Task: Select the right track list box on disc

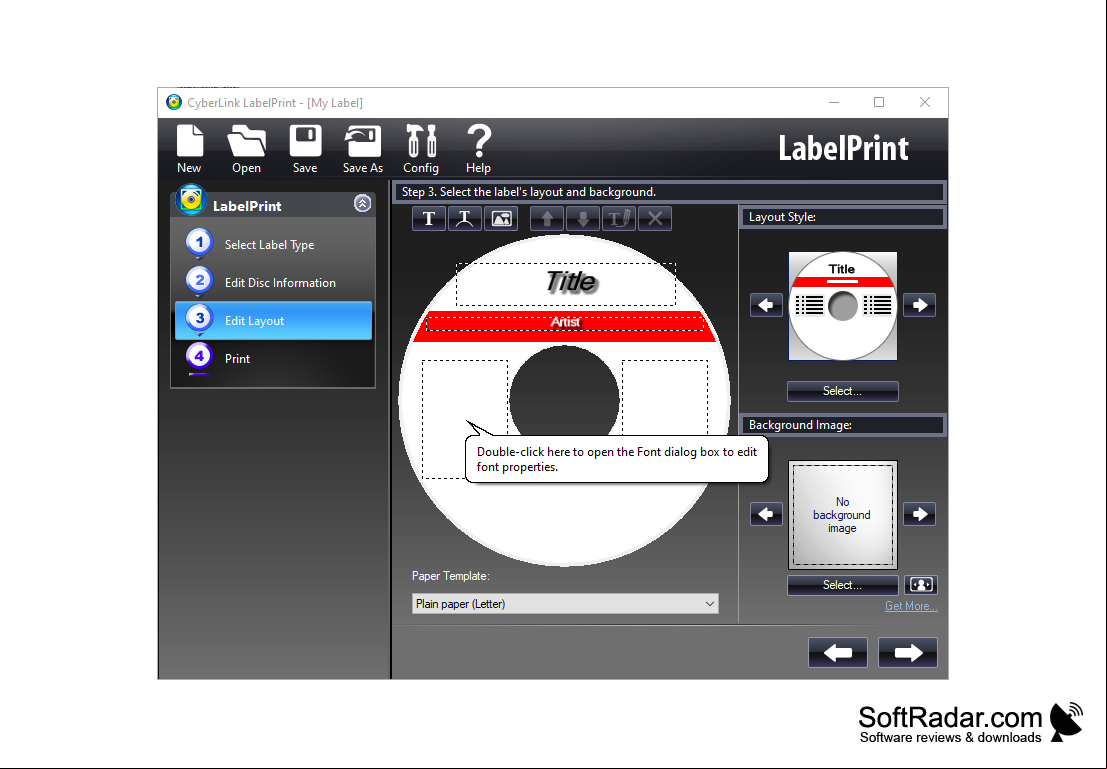Action: 665,397
